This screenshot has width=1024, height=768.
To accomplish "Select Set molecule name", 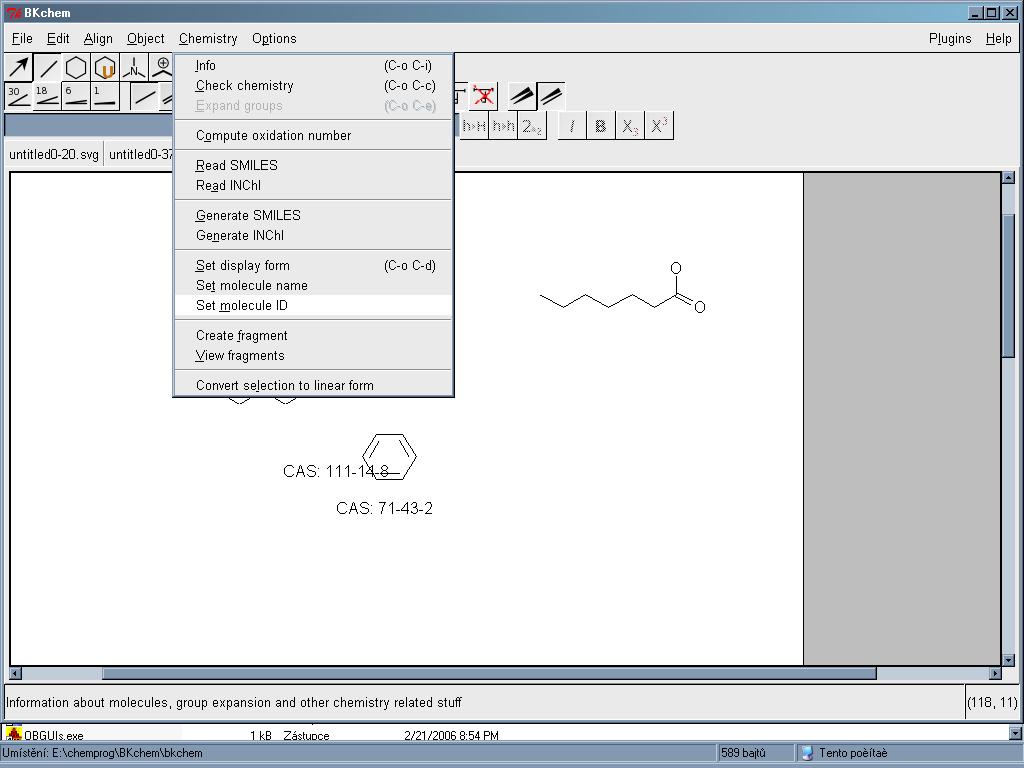I will (313, 285).
